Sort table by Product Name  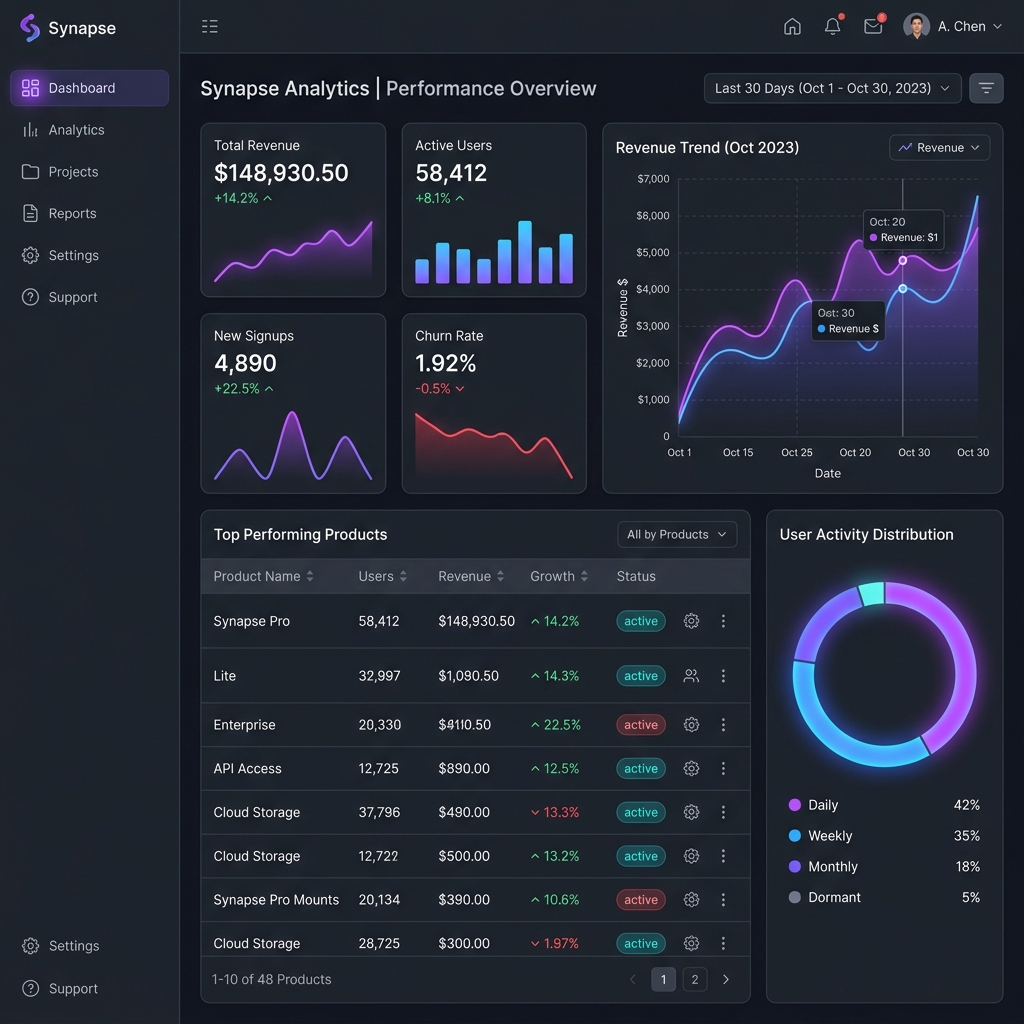pos(263,576)
